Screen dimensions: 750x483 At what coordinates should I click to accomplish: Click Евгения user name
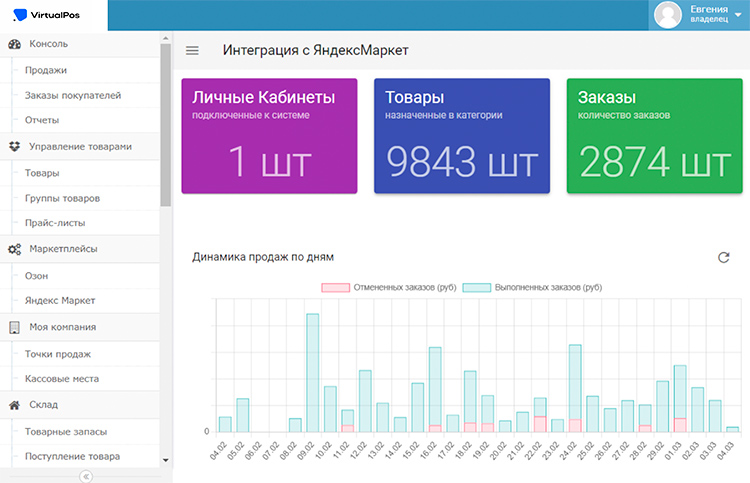pos(709,9)
